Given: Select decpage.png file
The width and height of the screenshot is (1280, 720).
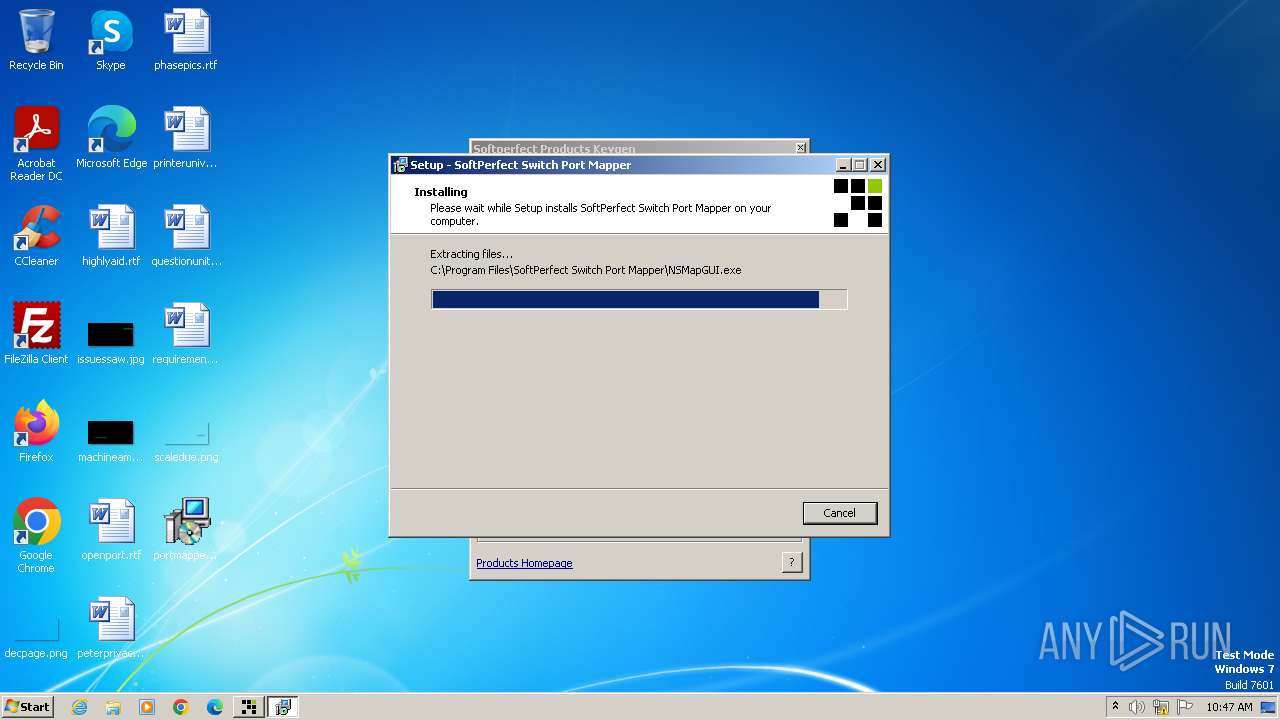Looking at the screenshot, I should [x=36, y=638].
